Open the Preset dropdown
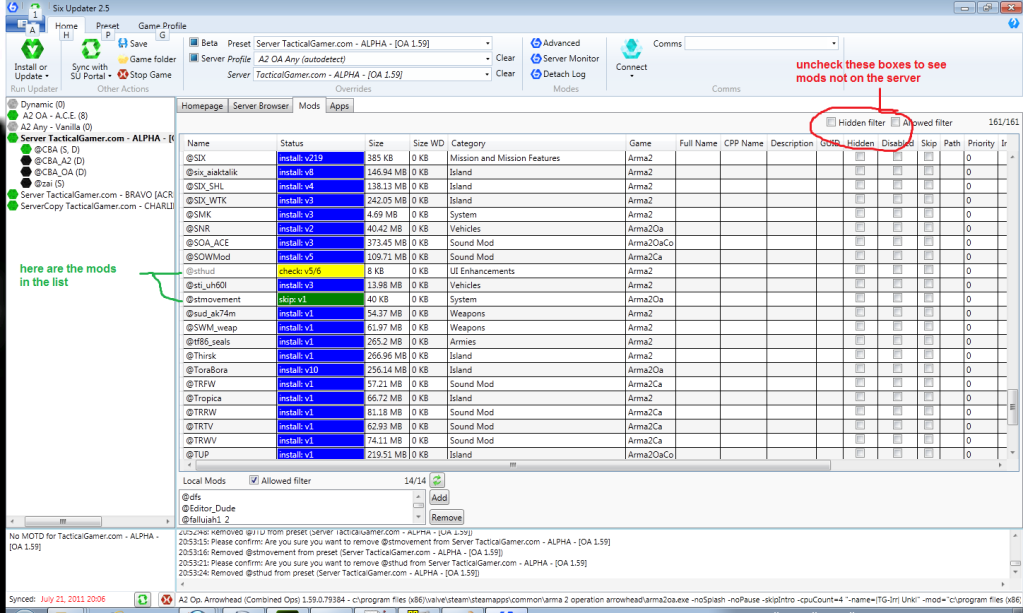 tap(487, 43)
